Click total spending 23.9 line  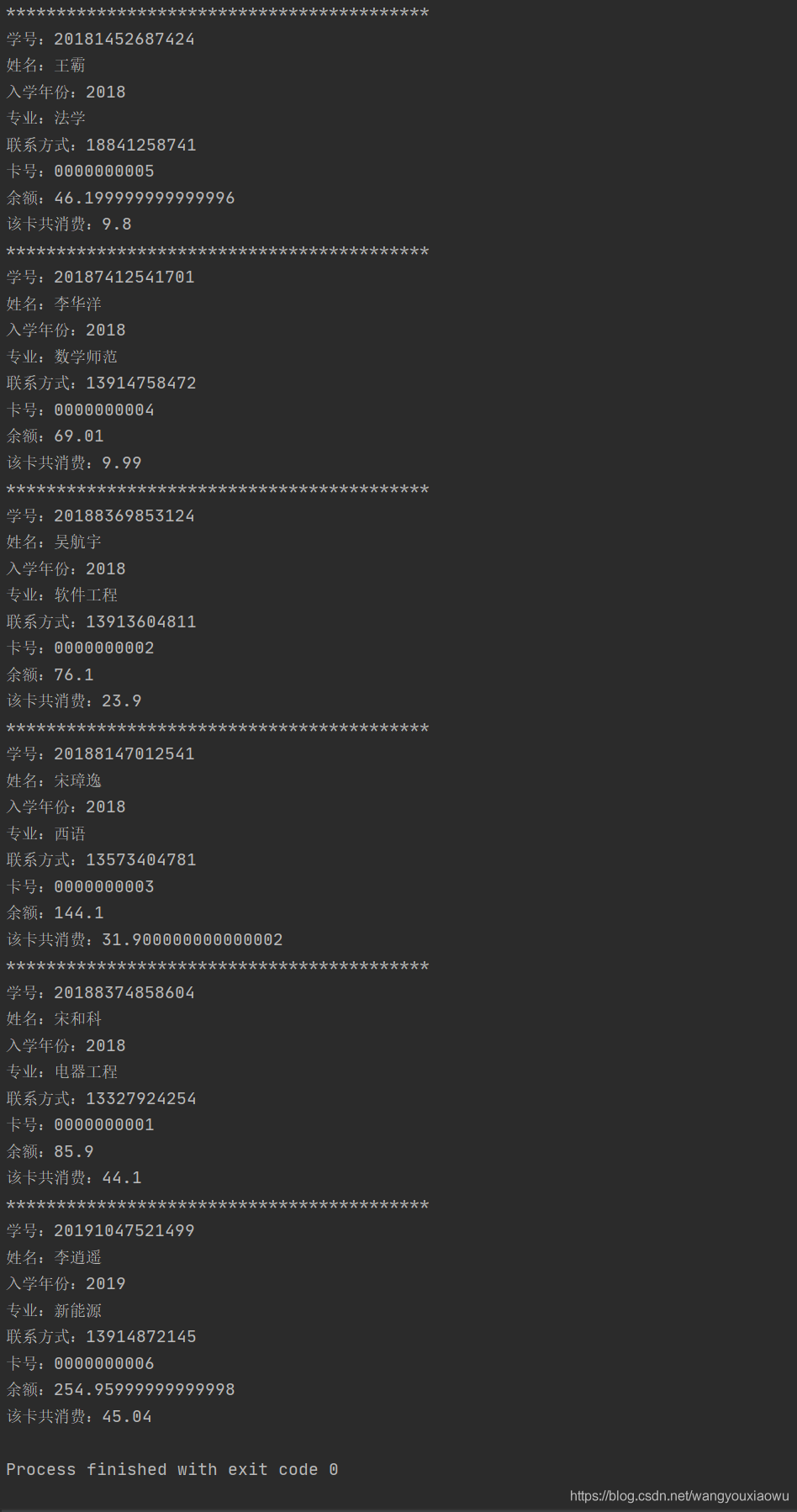coord(74,701)
